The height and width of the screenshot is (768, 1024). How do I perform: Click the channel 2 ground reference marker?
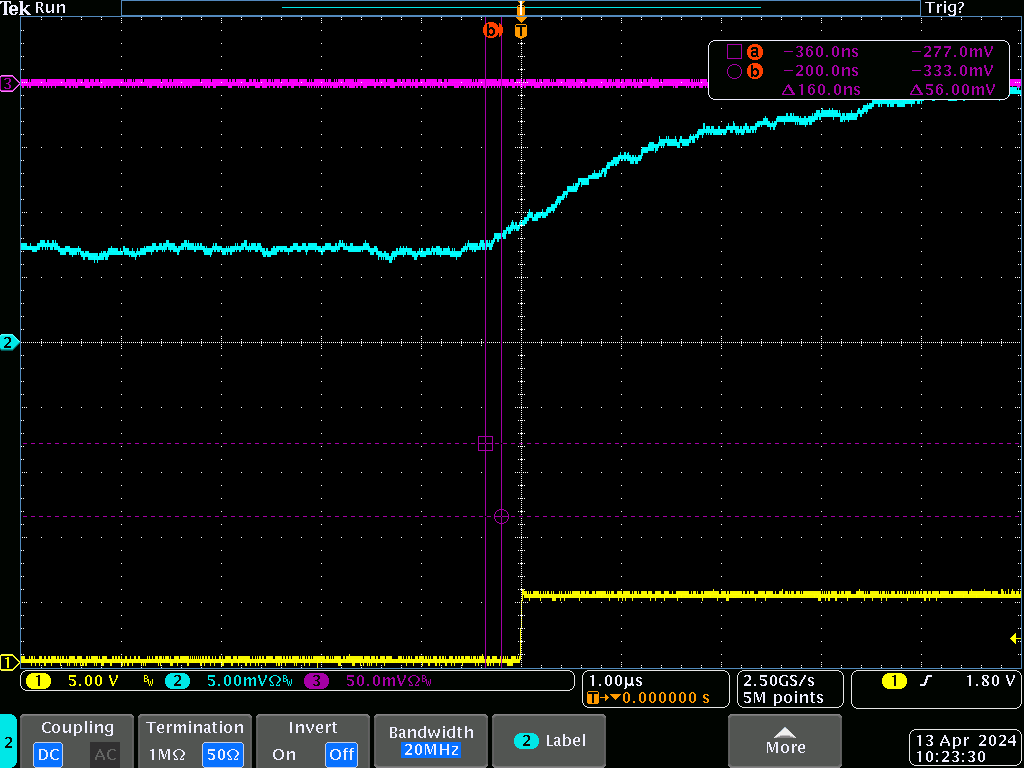pos(8,342)
